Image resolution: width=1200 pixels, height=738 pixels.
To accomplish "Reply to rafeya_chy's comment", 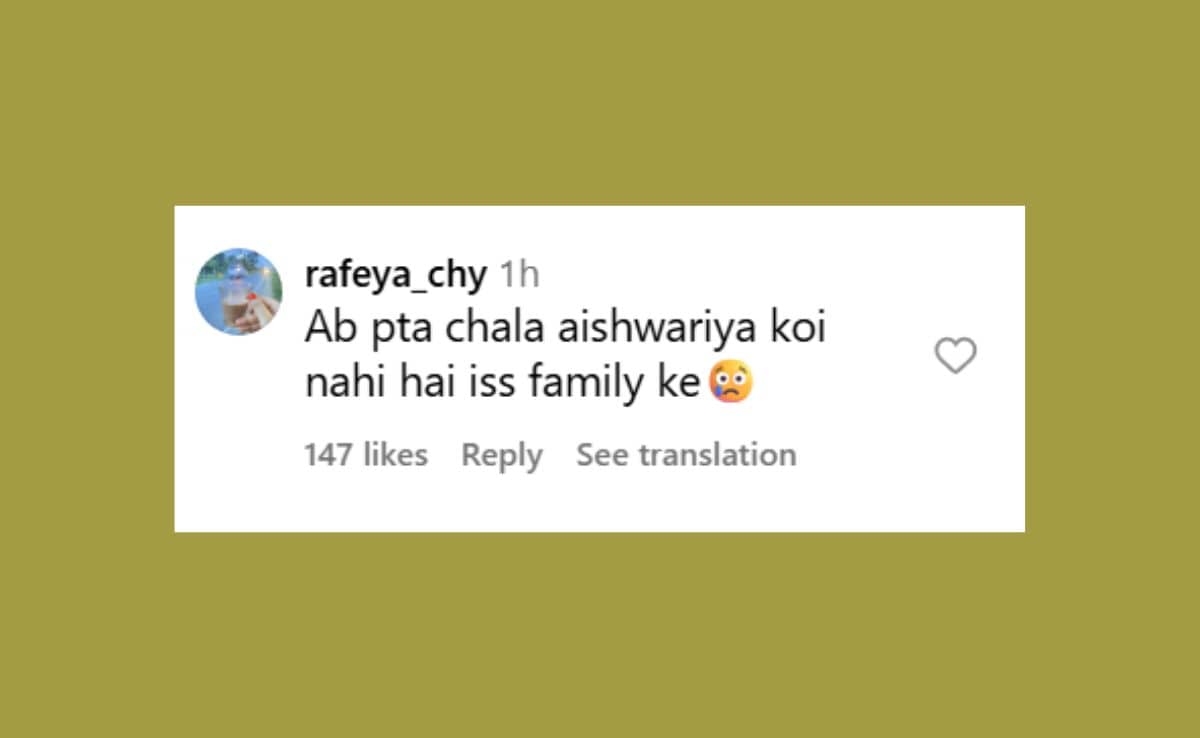I will click(502, 456).
